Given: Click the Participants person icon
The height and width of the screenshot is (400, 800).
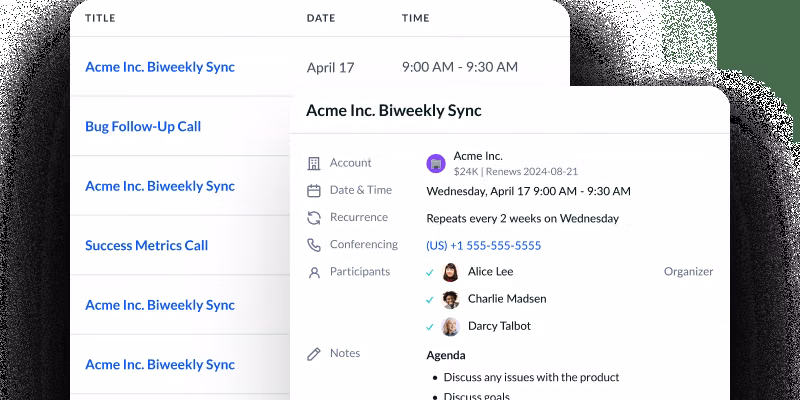Looking at the screenshot, I should [314, 272].
